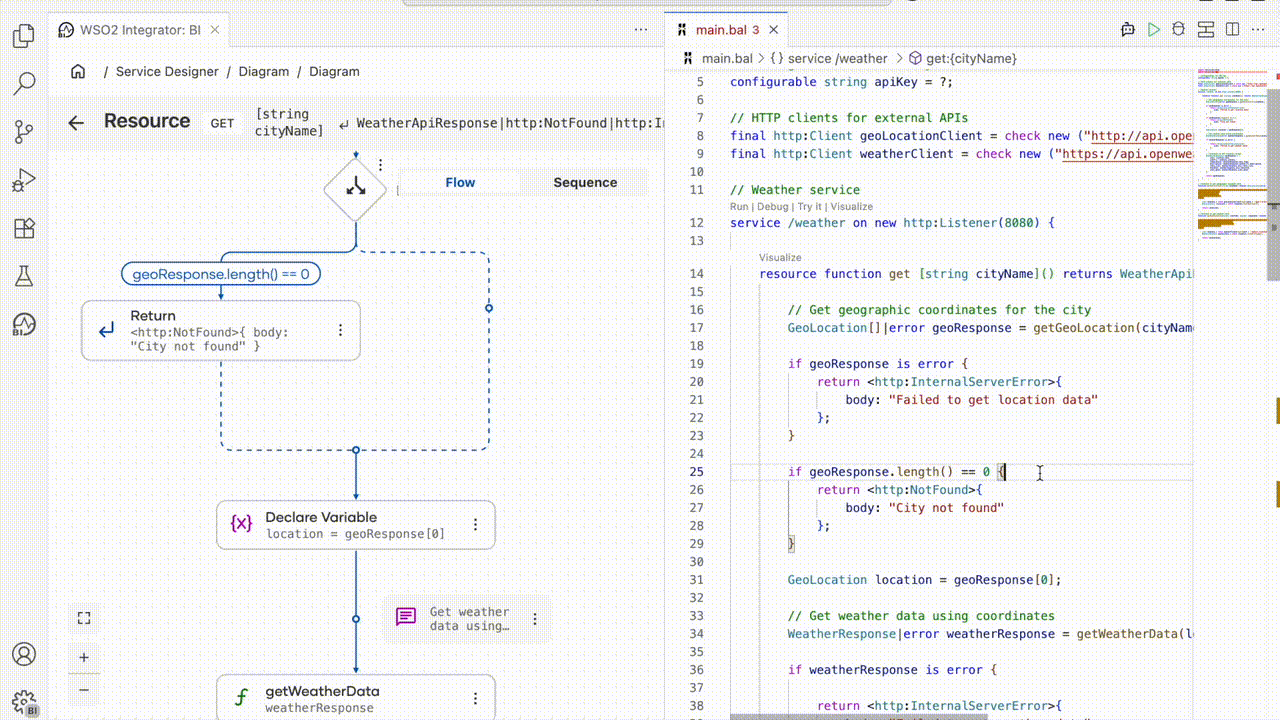
Task: Click the home icon in breadcrumb
Action: point(78,72)
